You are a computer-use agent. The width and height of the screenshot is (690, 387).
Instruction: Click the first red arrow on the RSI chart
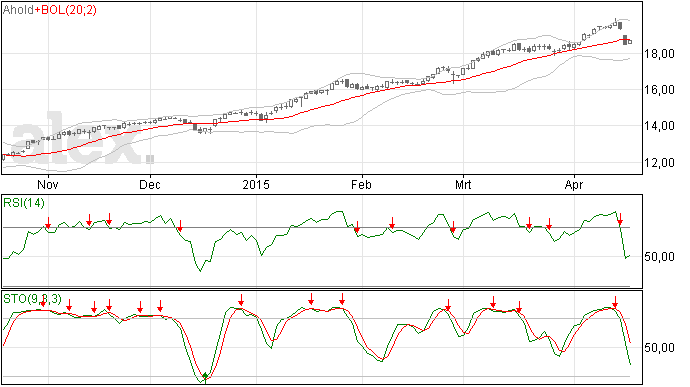point(48,222)
